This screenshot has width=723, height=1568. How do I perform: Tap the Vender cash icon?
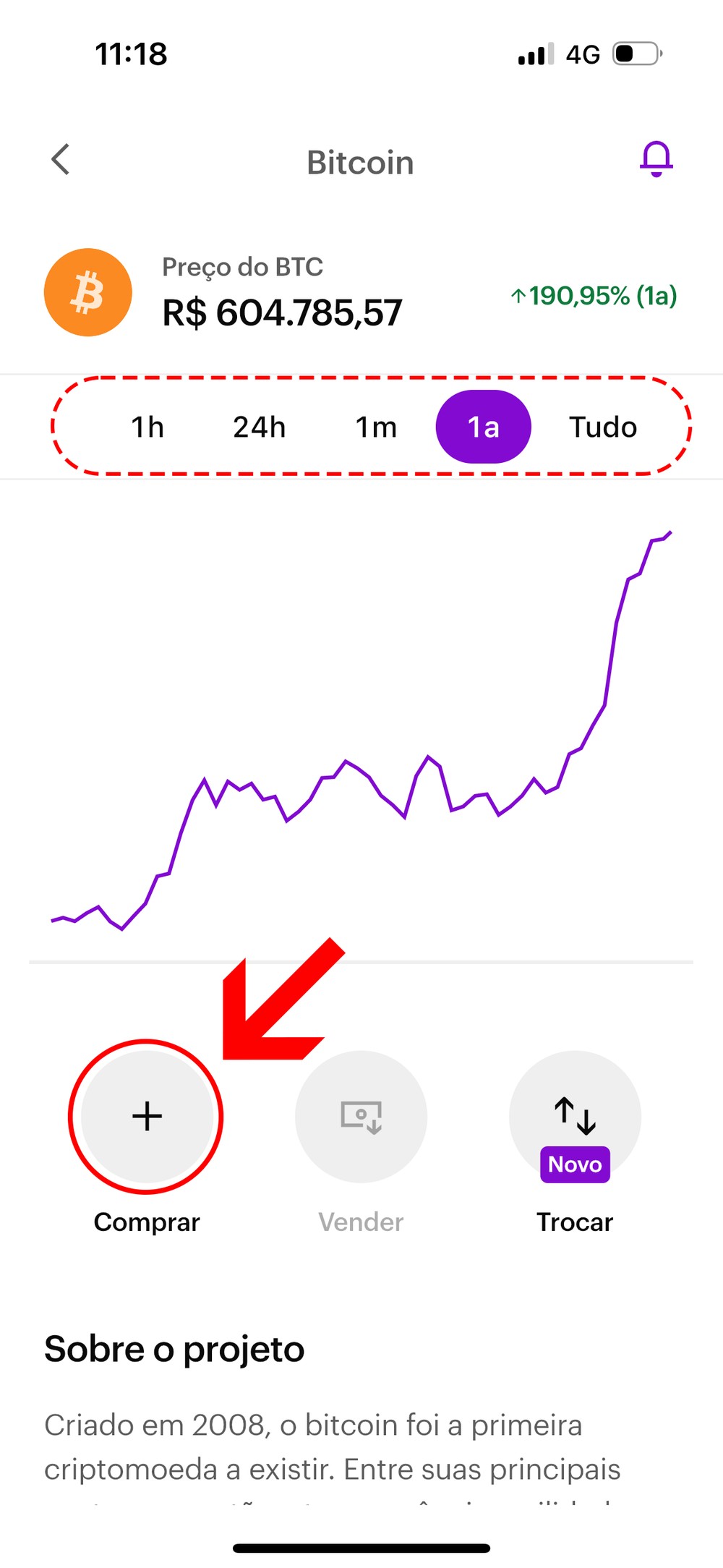coord(361,1116)
